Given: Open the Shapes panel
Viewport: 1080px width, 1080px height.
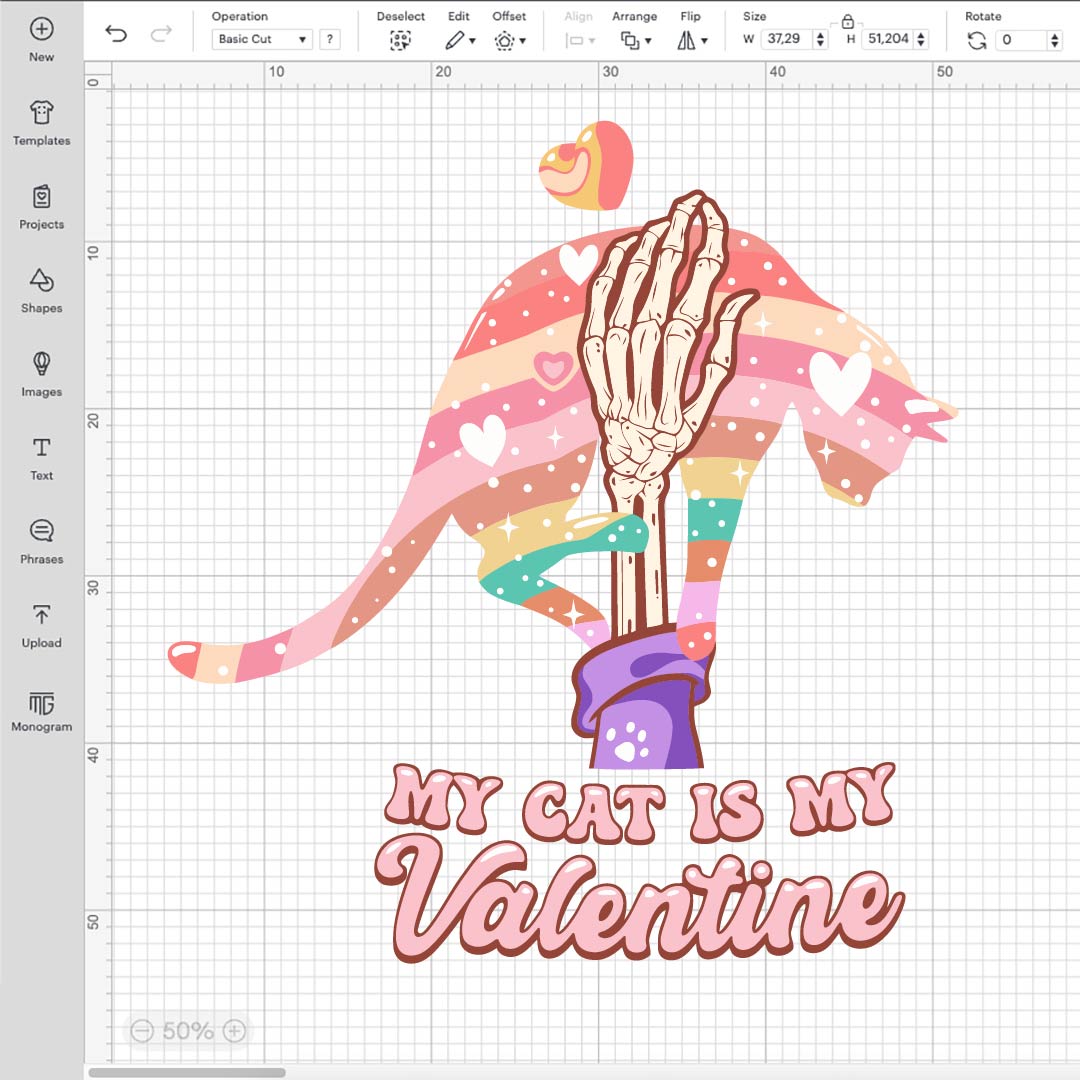Looking at the screenshot, I should click(41, 291).
